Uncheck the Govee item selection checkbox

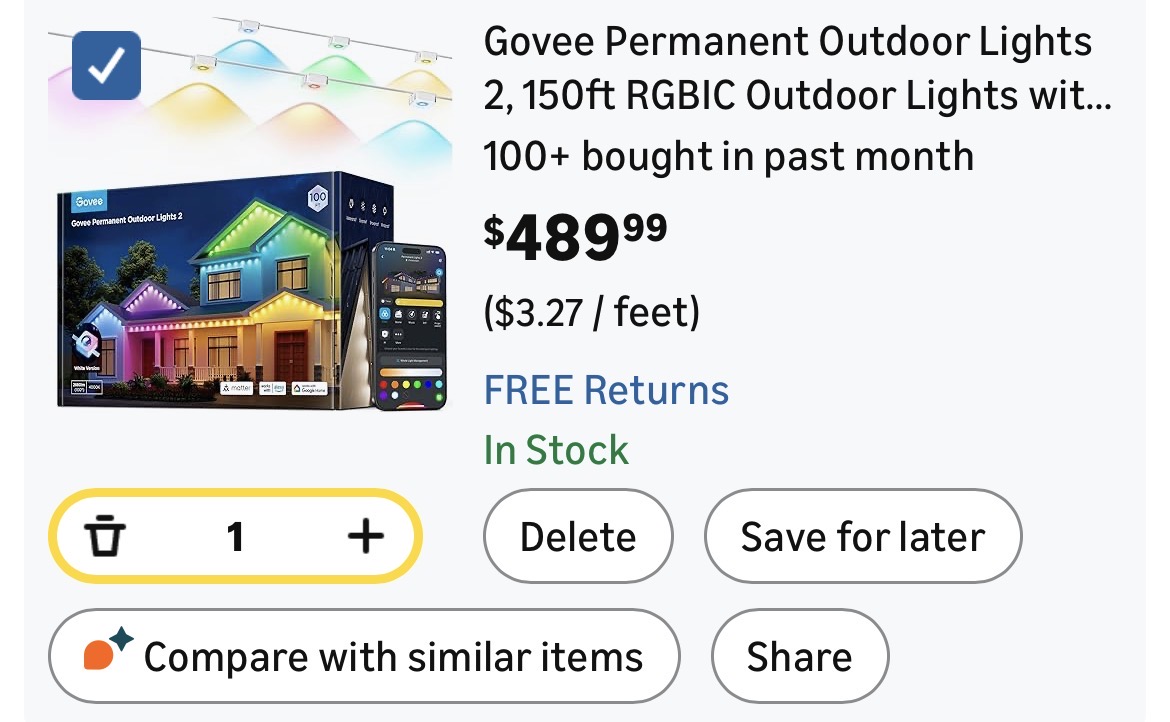point(107,66)
